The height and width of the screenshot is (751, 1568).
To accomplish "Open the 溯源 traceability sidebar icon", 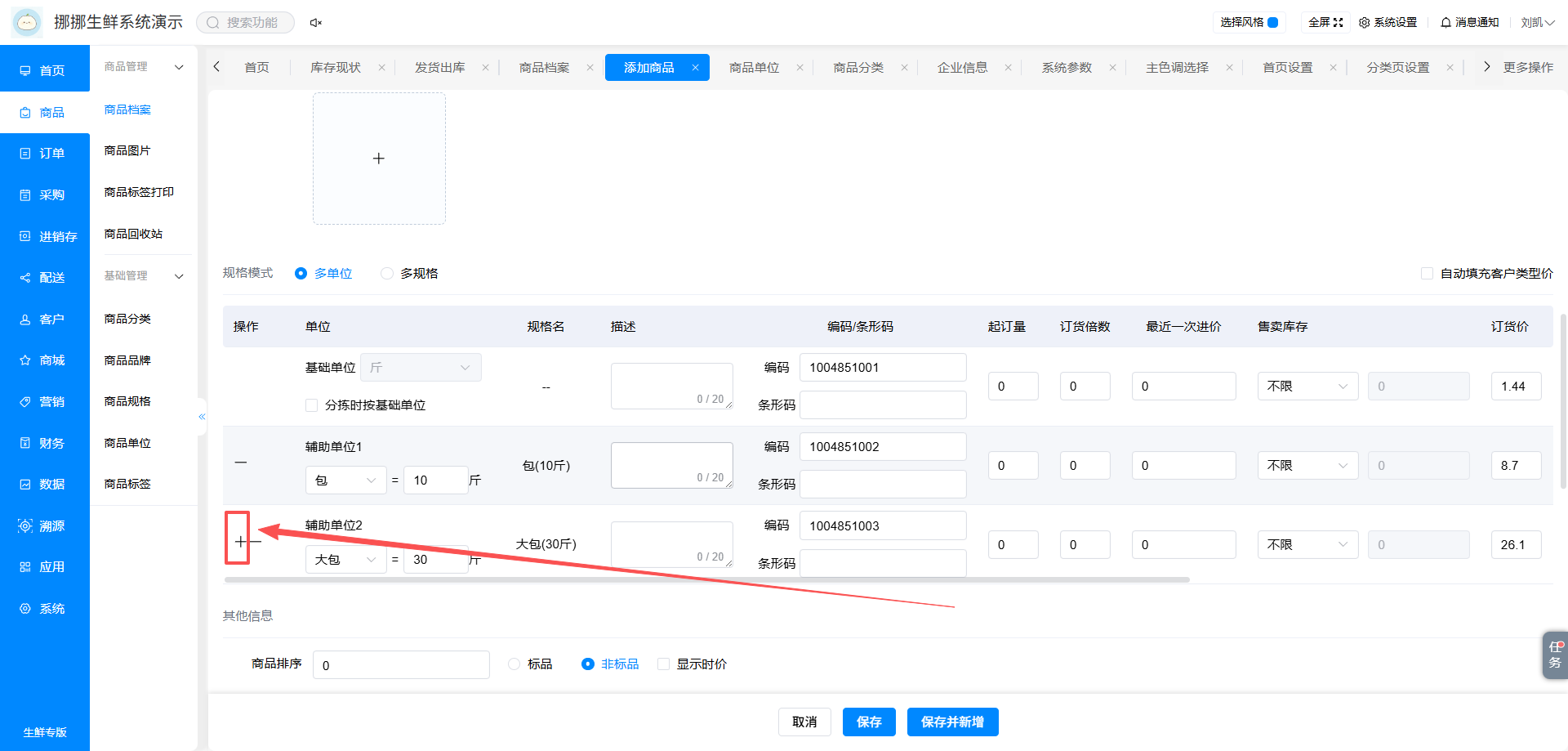I will (25, 526).
